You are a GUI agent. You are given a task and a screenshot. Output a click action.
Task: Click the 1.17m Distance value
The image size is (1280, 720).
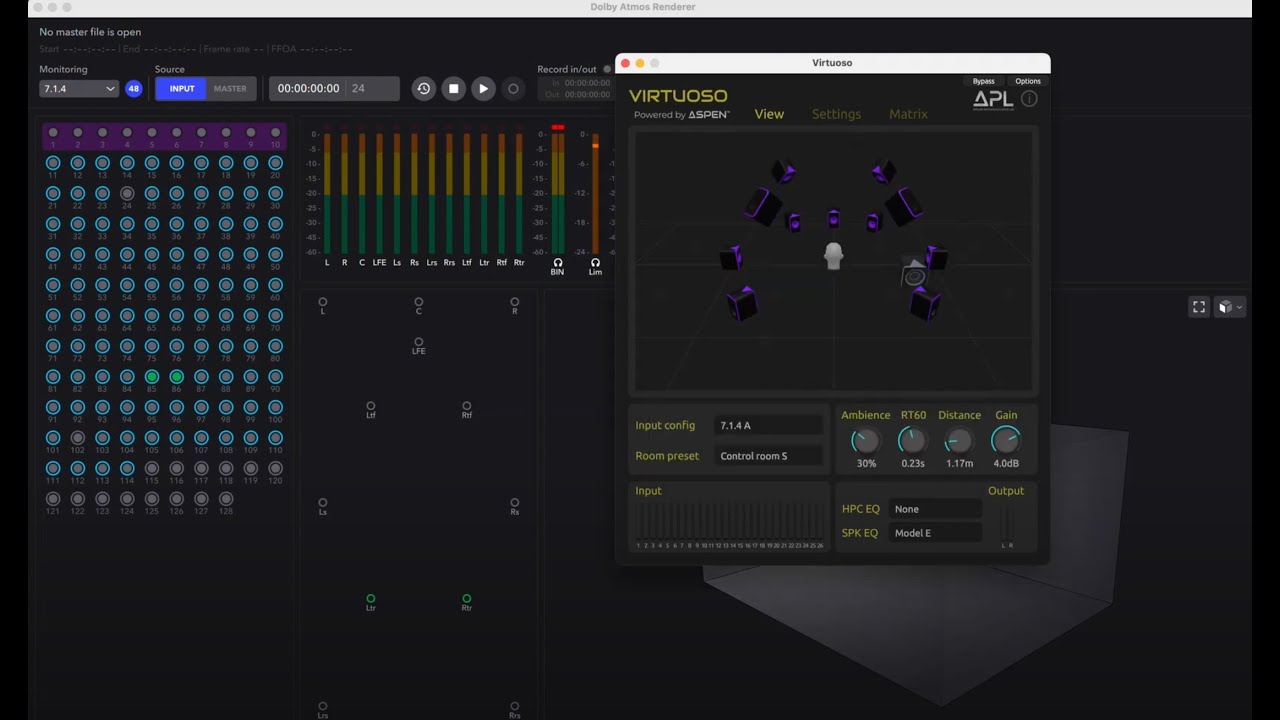tap(959, 464)
